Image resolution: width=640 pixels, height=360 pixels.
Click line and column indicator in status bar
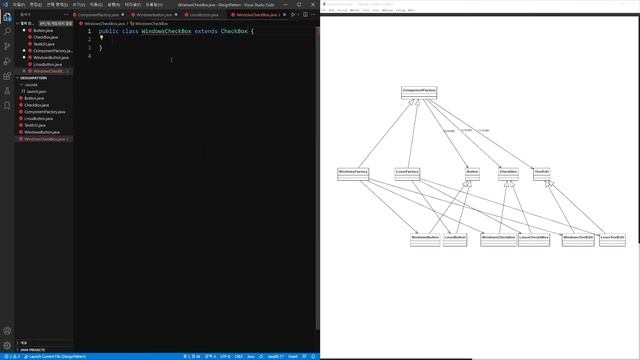pos(192,357)
